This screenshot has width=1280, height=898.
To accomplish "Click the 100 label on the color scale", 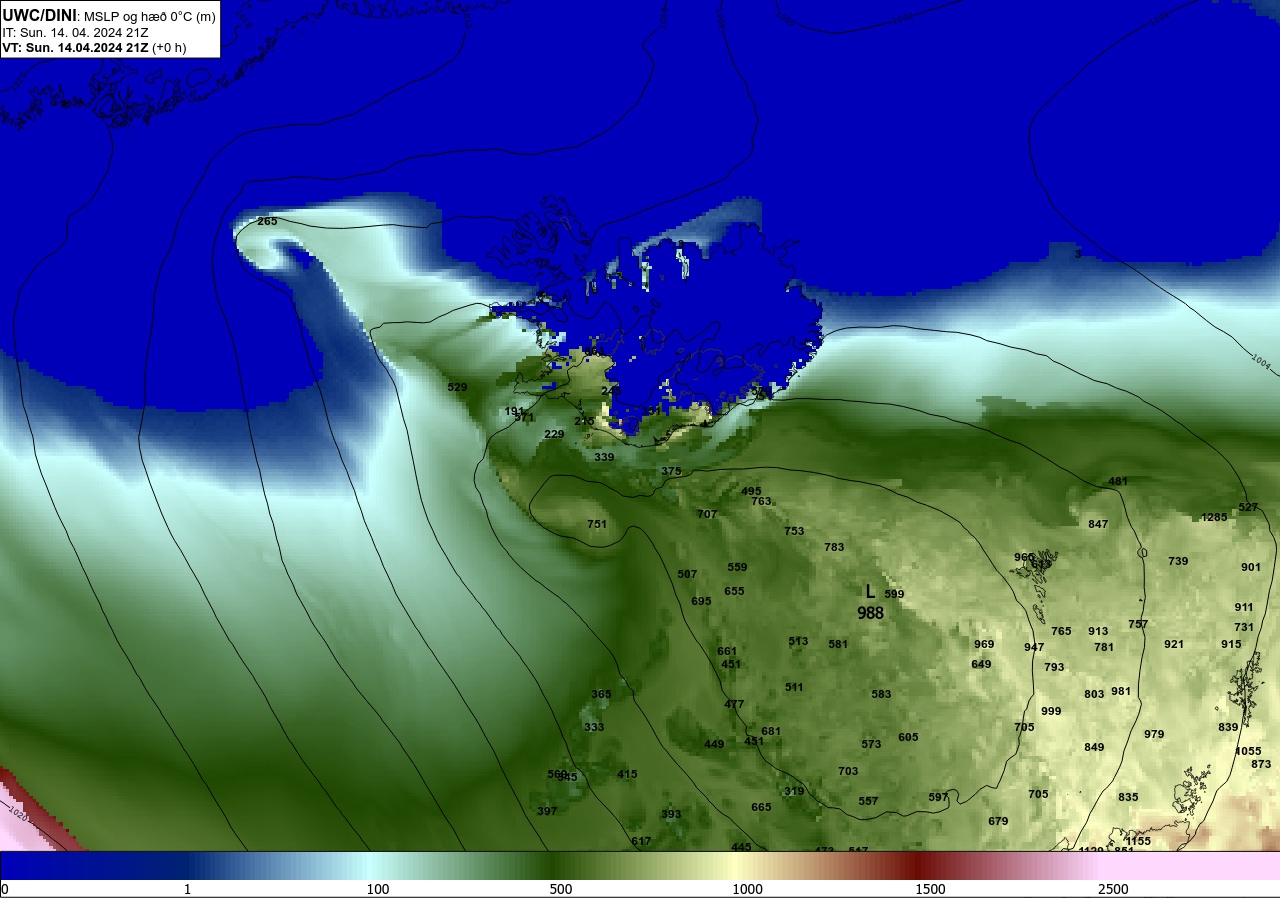I will [377, 889].
